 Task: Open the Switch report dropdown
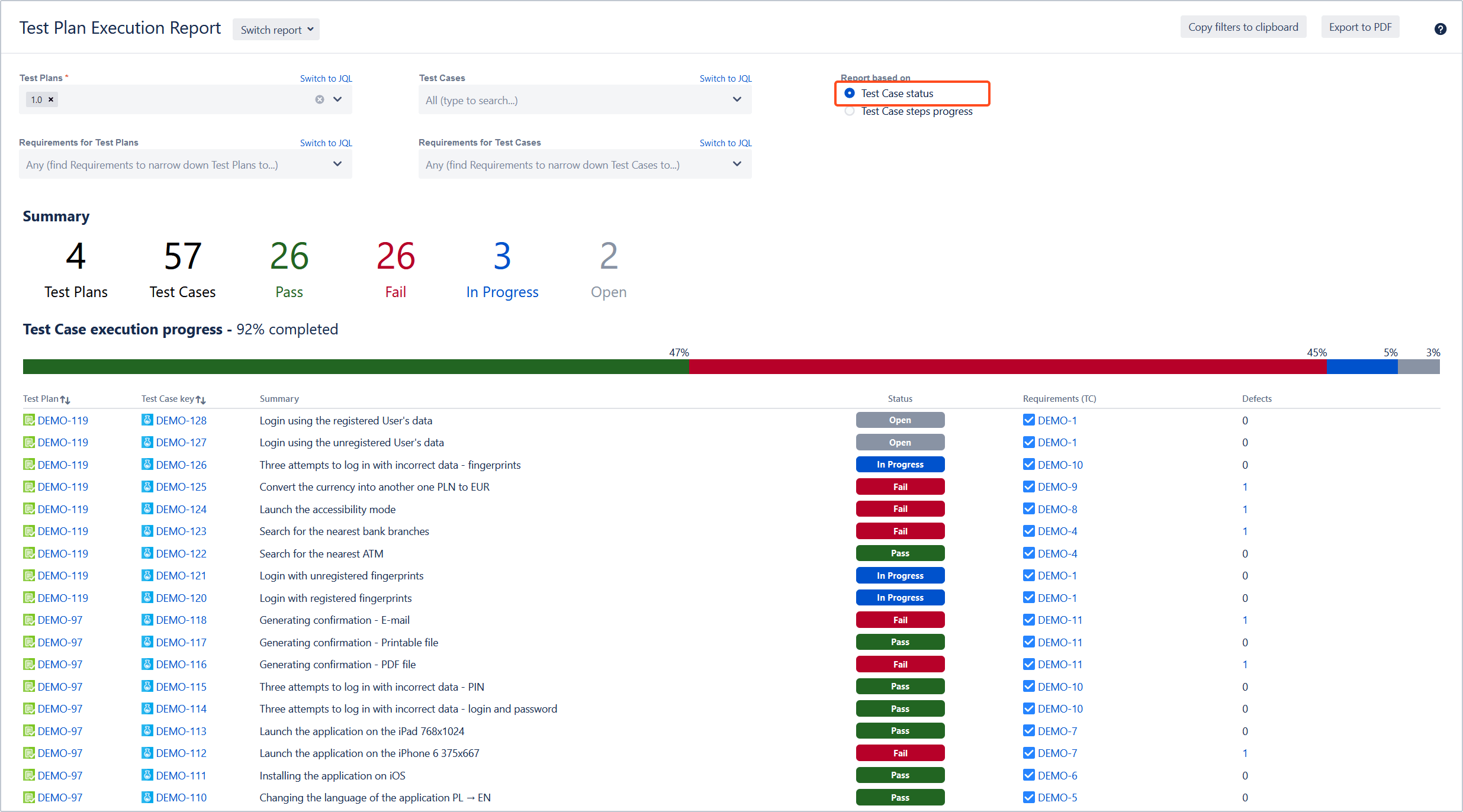(276, 30)
